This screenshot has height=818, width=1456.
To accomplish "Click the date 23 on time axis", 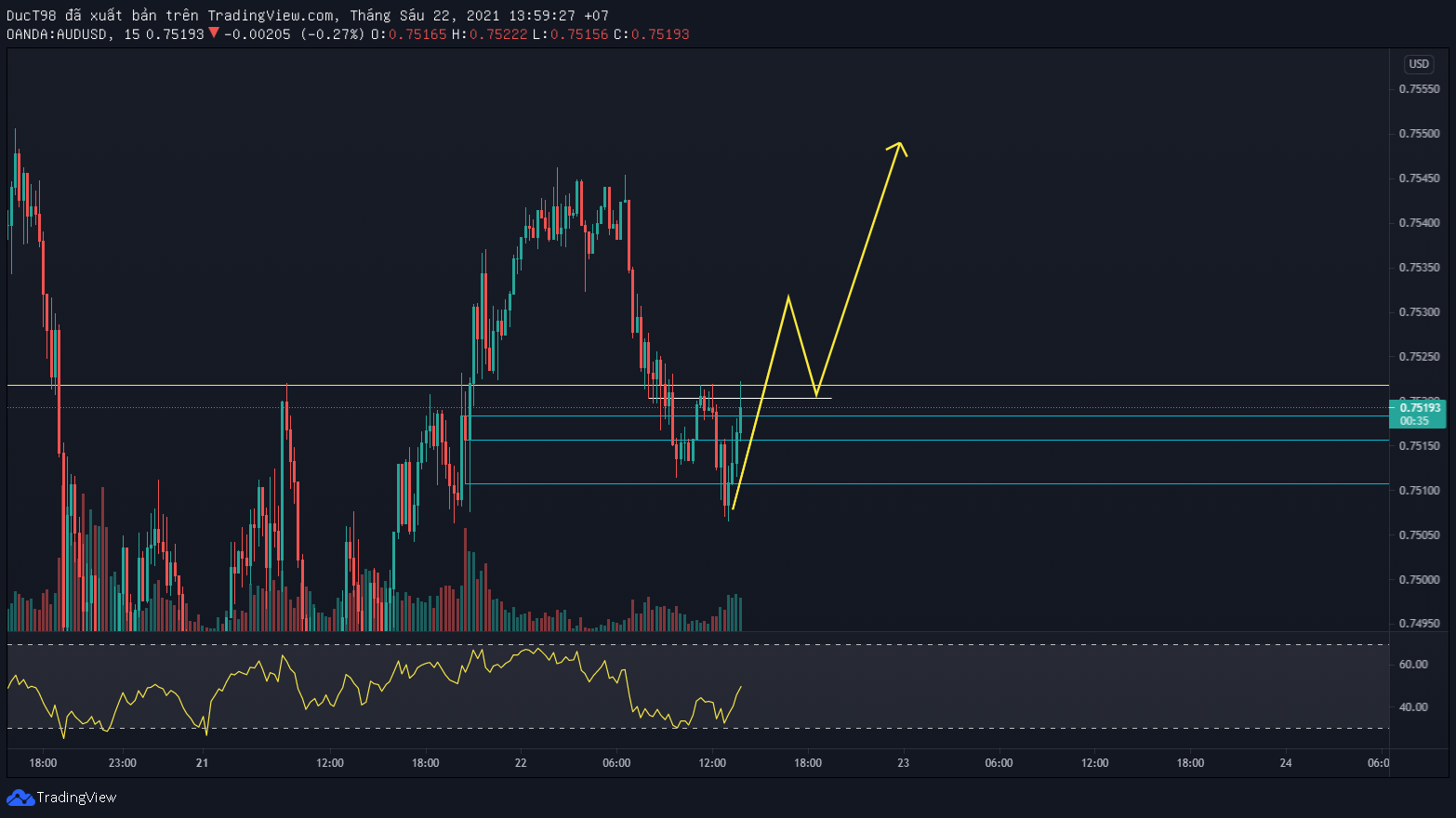I will click(x=903, y=763).
